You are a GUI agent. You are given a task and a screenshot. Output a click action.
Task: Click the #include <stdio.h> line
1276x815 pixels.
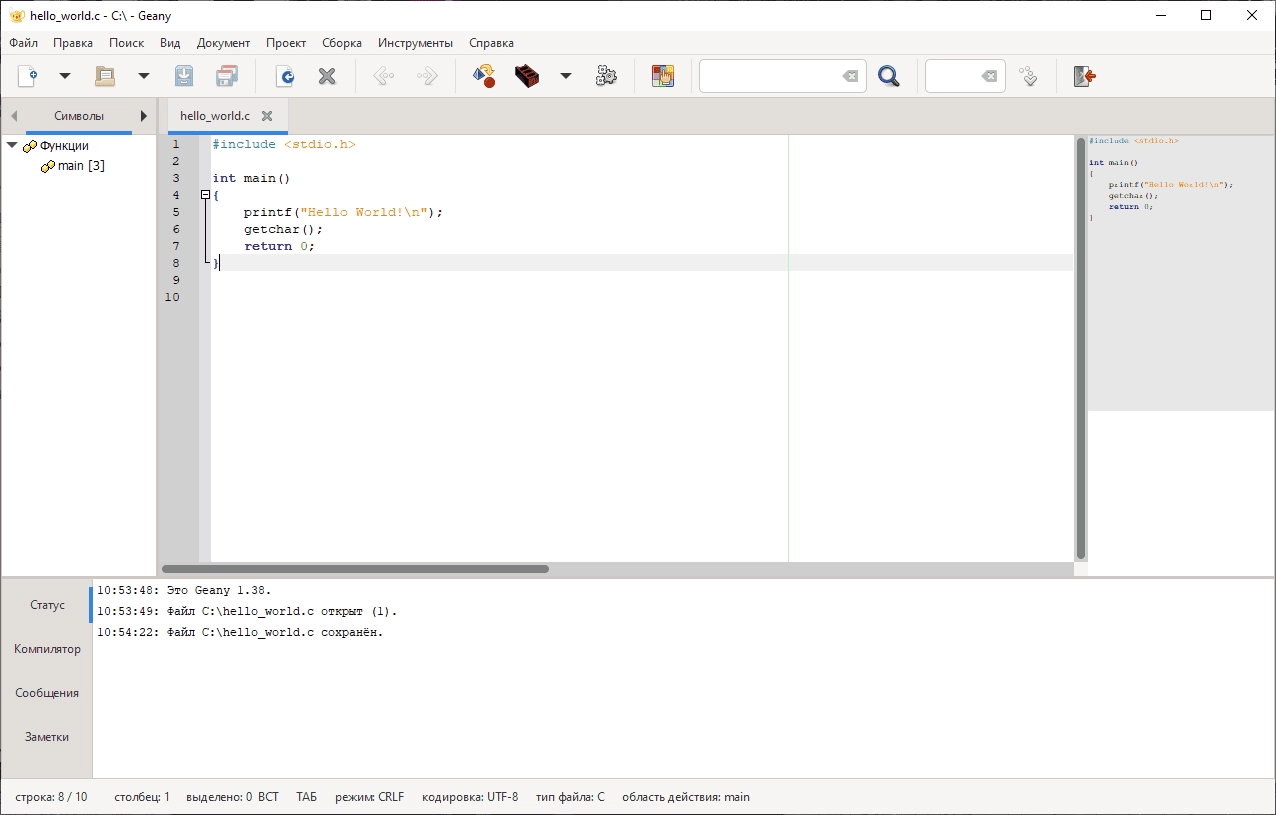[x=284, y=144]
